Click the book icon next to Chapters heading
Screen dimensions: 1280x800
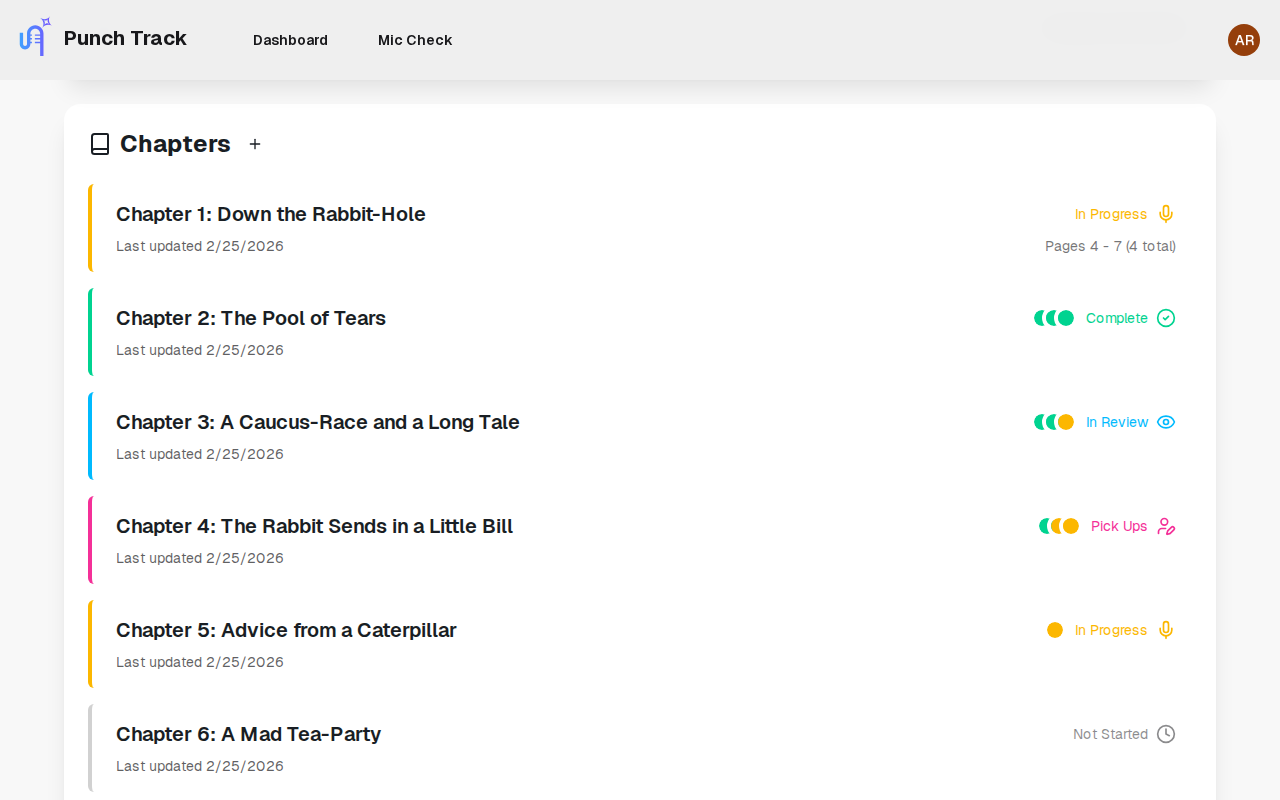point(99,143)
